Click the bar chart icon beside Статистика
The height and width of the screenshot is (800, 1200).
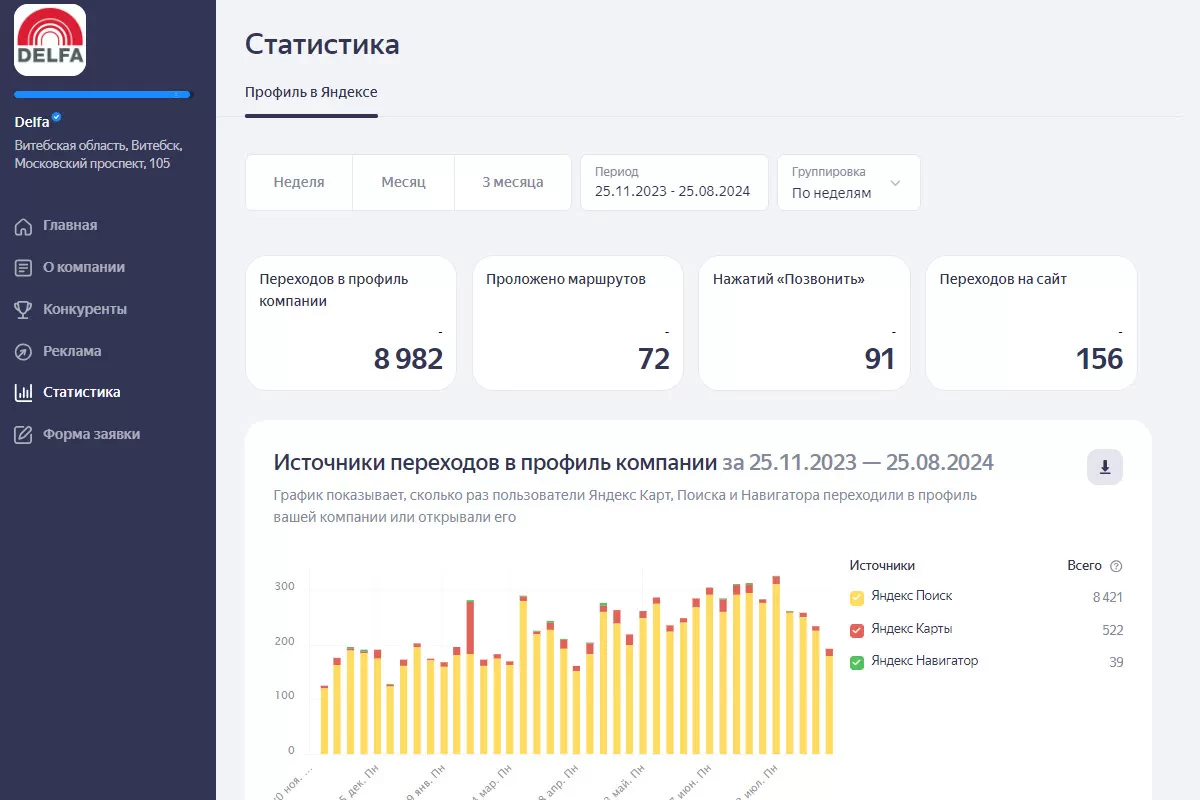click(x=23, y=393)
